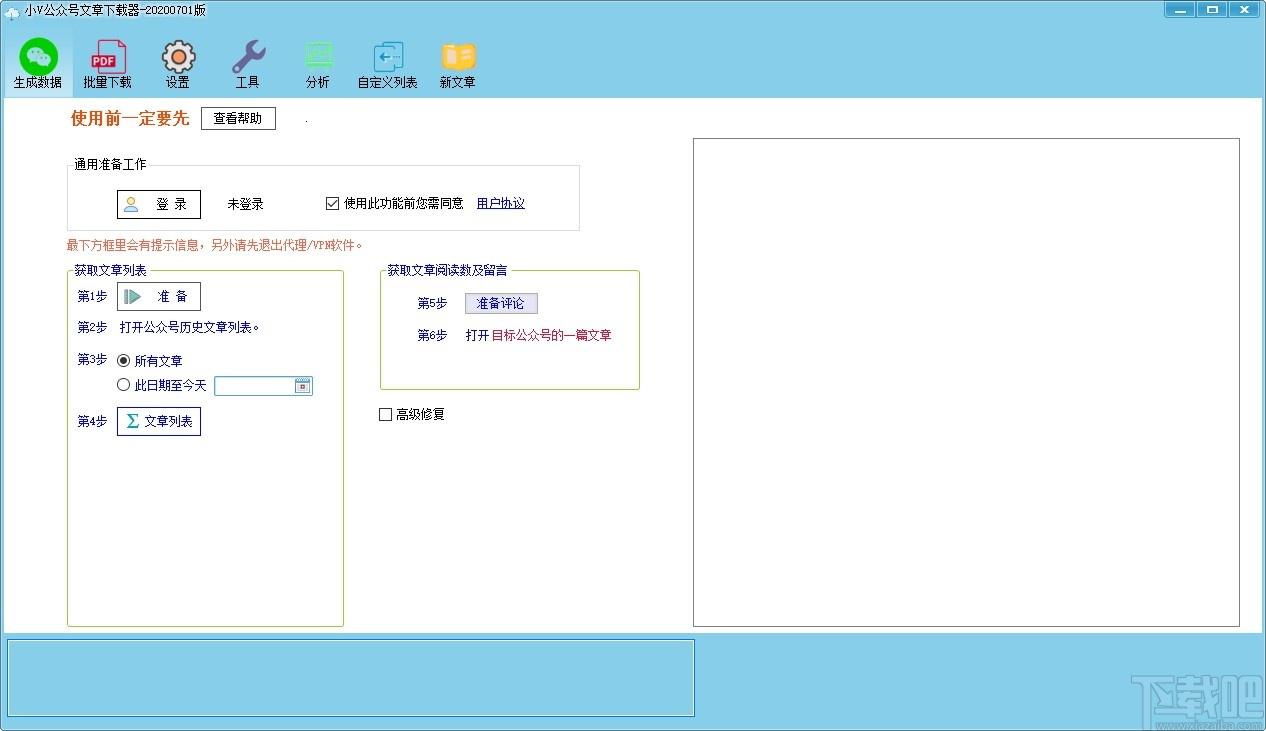Open 设置 gear icon in toolbar
Screen dimensions: 1266x731
[x=178, y=65]
